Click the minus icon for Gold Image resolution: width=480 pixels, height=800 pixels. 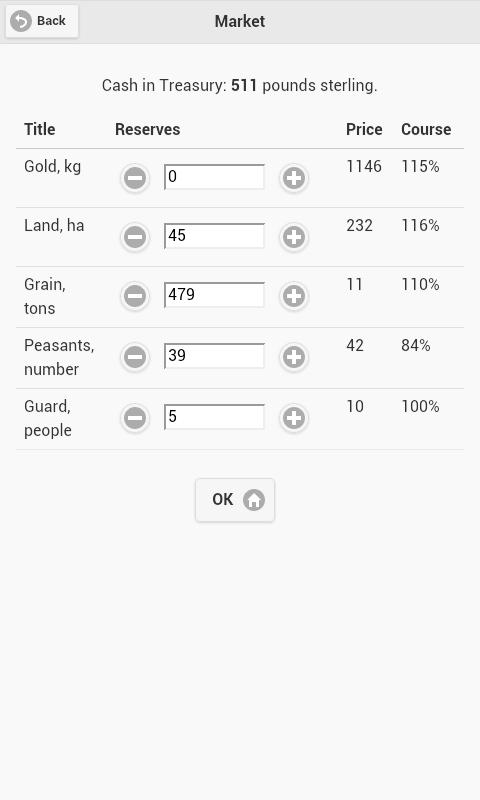pos(135,178)
